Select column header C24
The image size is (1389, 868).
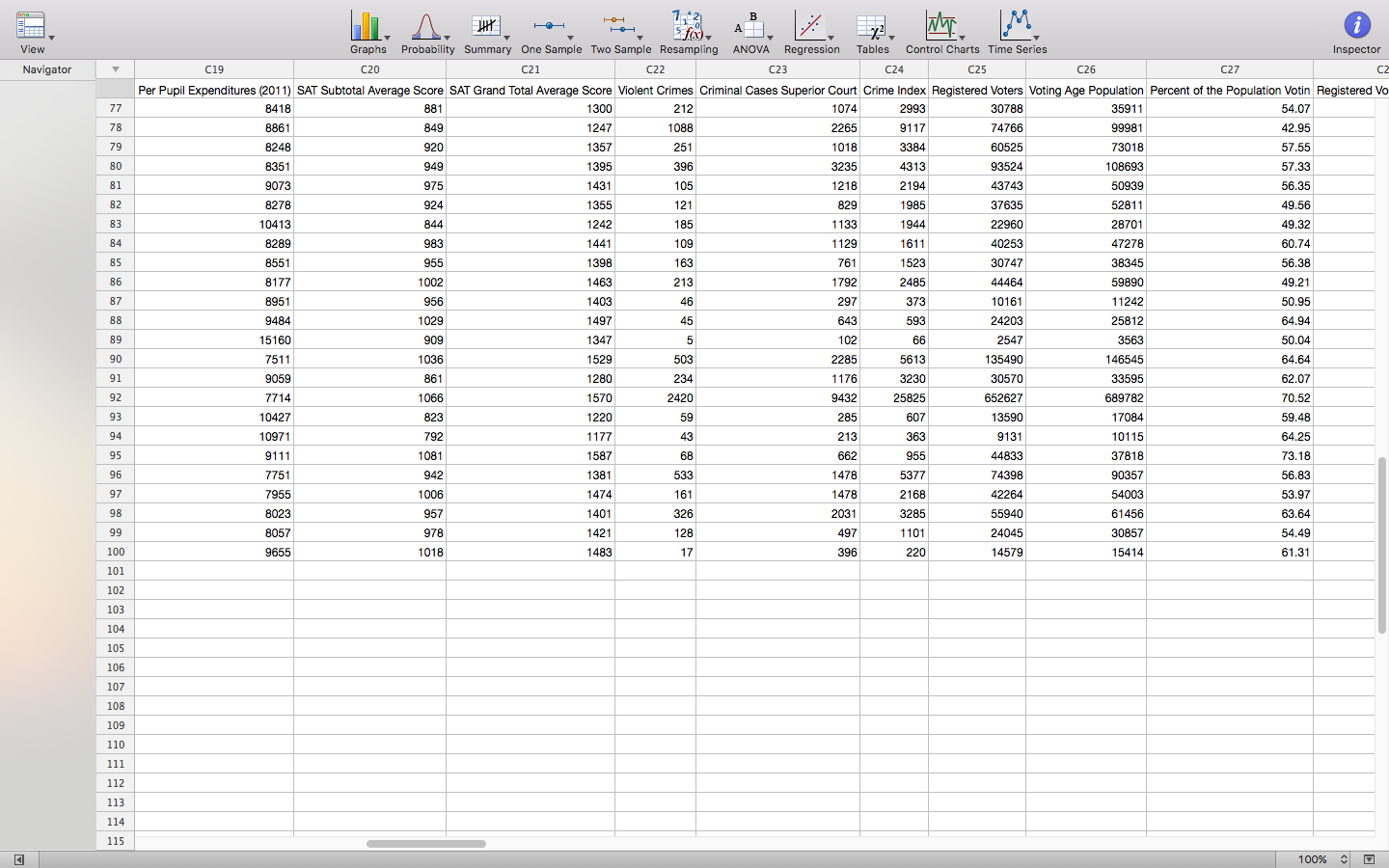pos(894,69)
